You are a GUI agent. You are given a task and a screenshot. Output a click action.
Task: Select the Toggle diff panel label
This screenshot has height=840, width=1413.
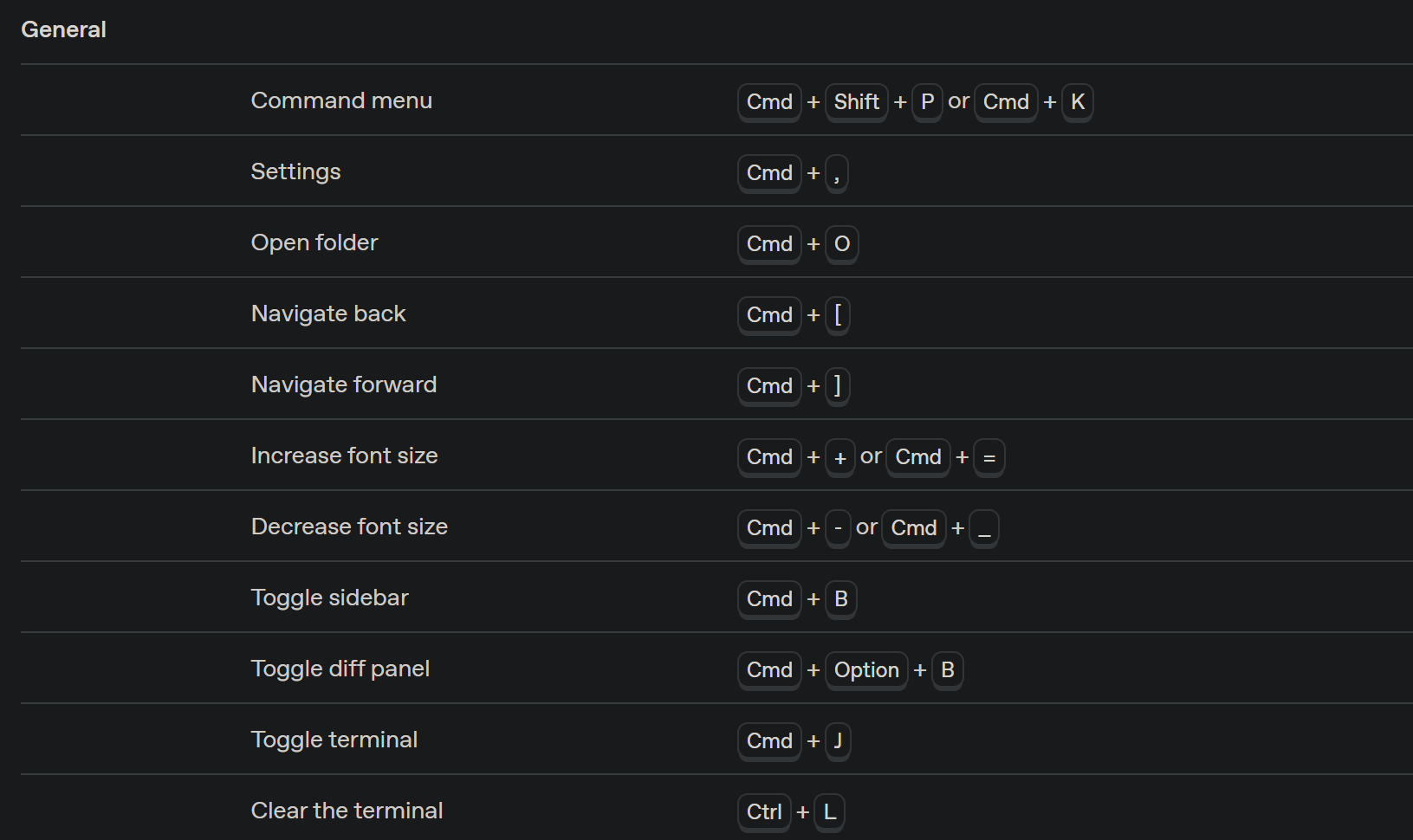coord(340,669)
